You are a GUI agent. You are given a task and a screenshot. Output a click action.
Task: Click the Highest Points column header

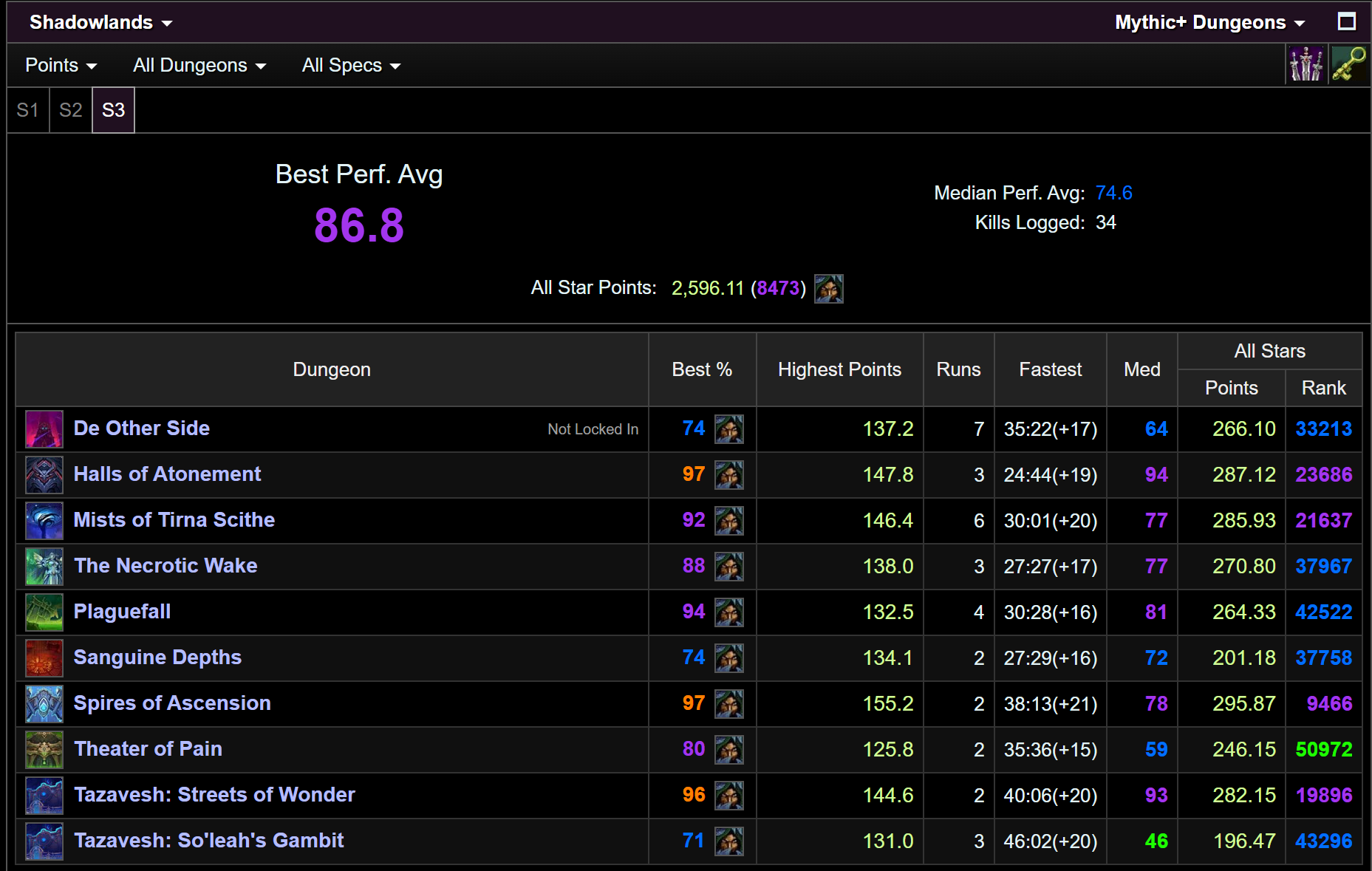tap(839, 369)
